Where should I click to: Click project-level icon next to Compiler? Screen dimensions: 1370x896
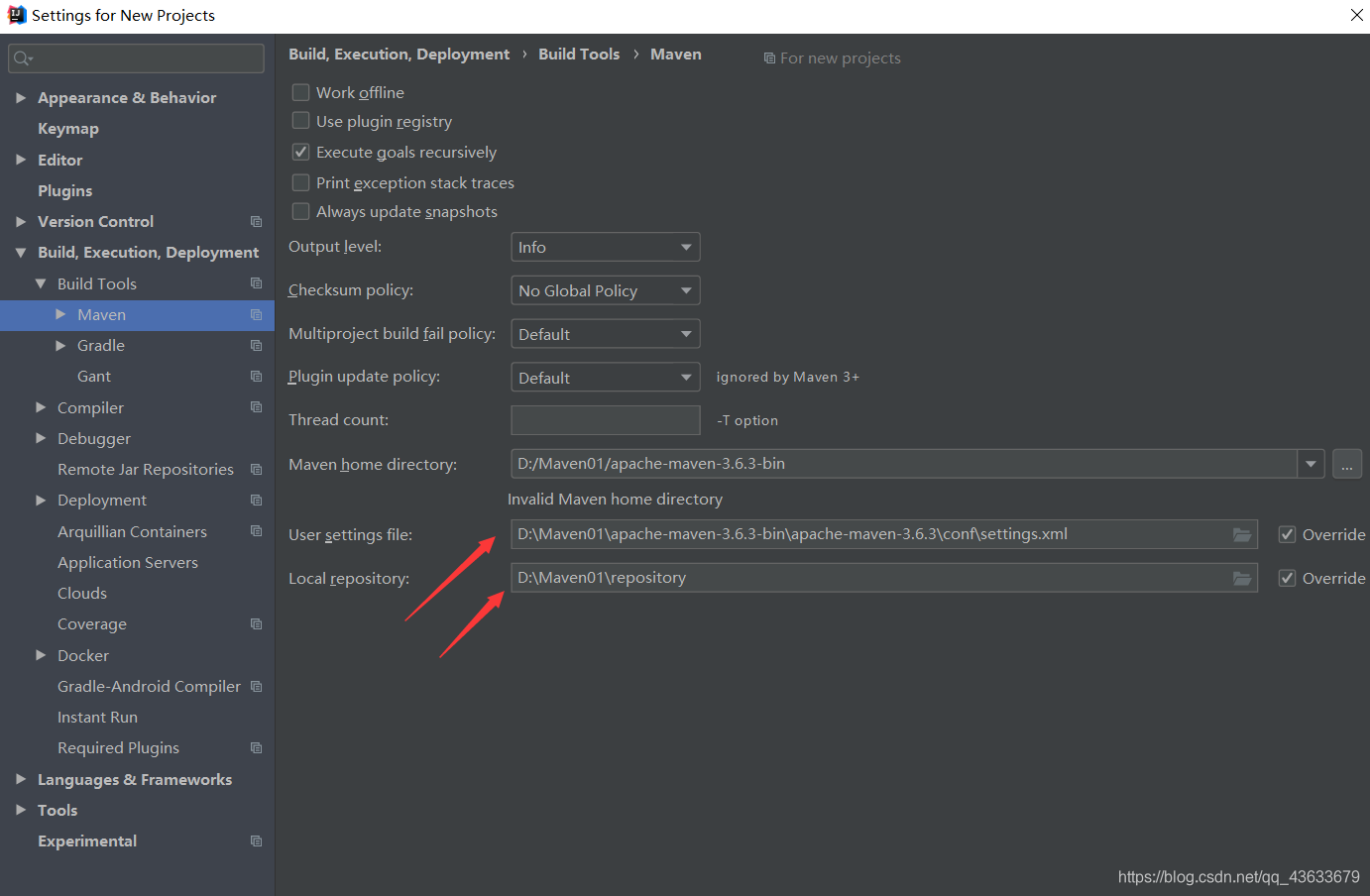256,407
